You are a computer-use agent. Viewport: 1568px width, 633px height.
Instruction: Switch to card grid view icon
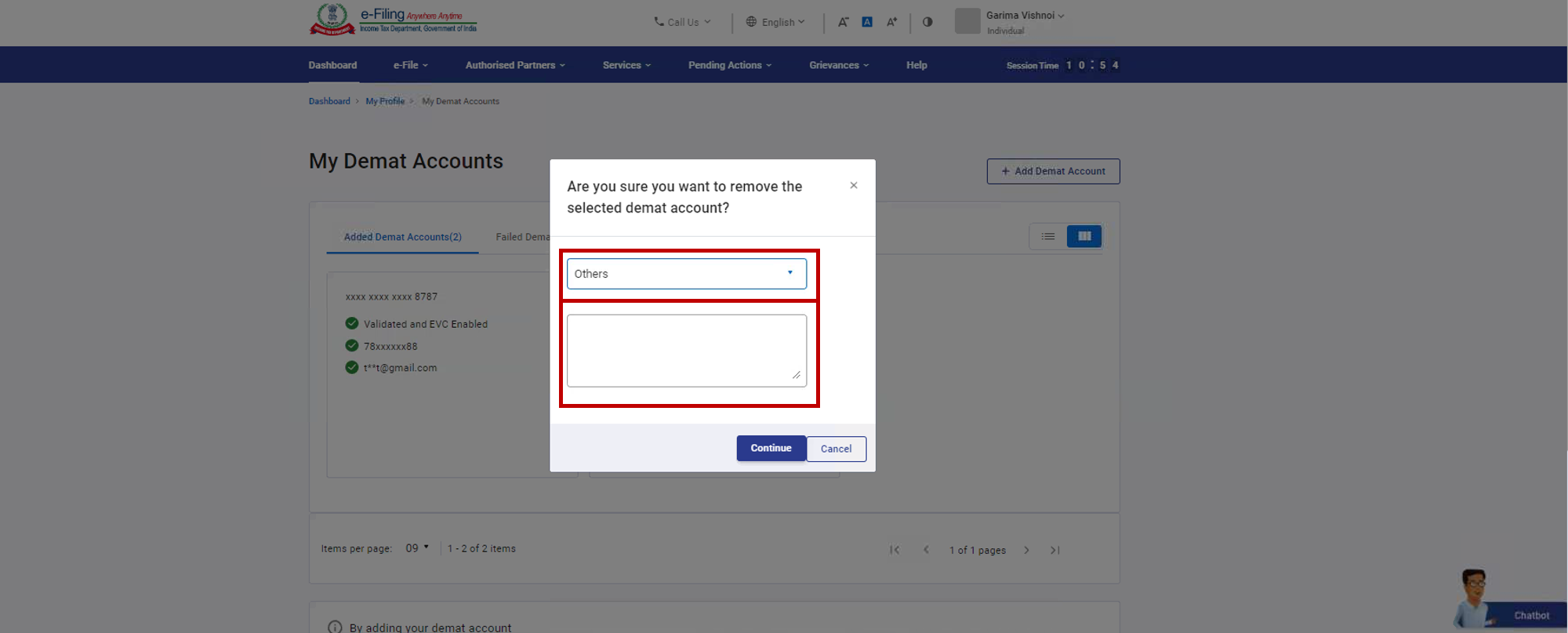(1084, 236)
